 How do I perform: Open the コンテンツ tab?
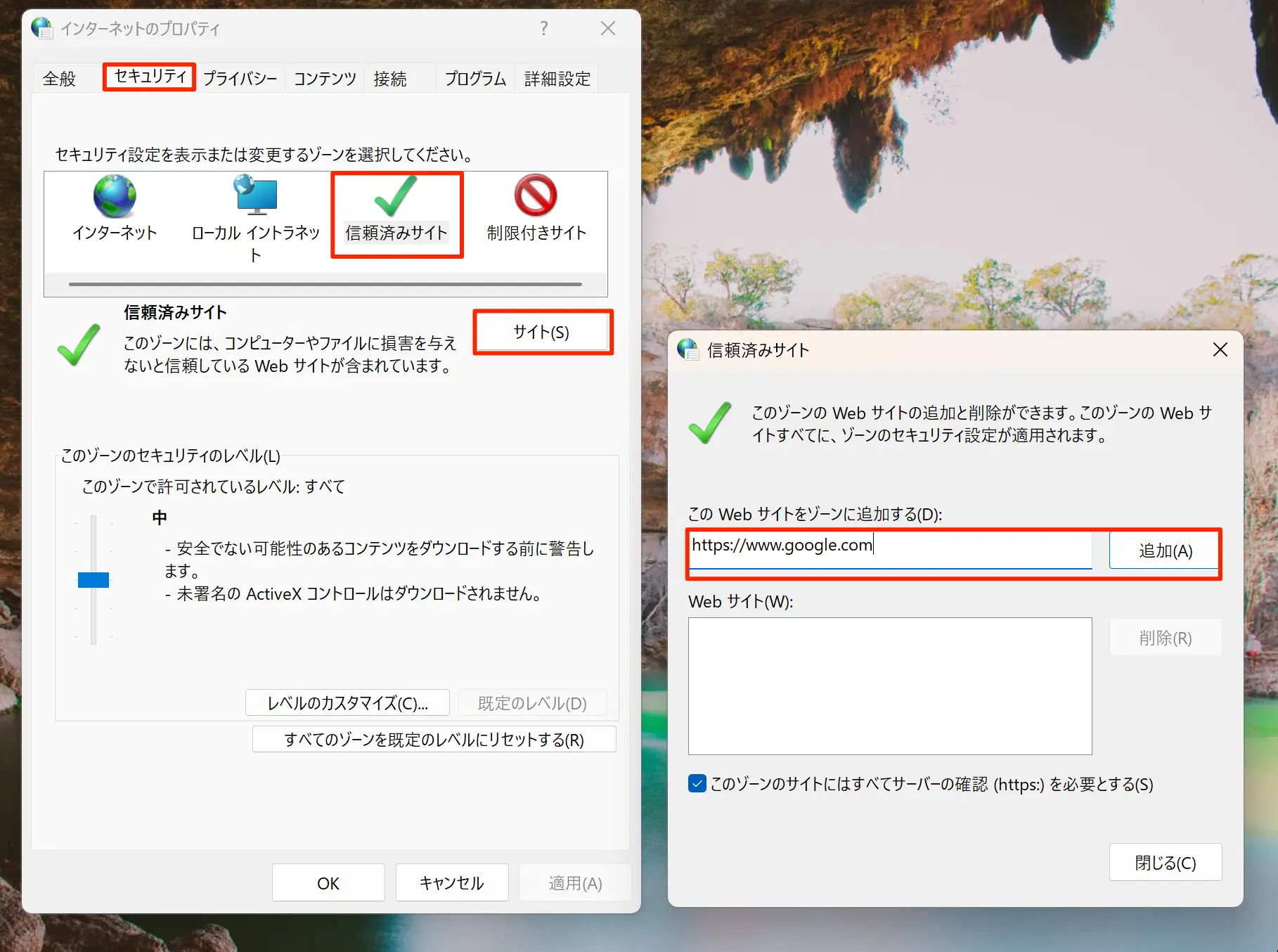click(x=325, y=79)
